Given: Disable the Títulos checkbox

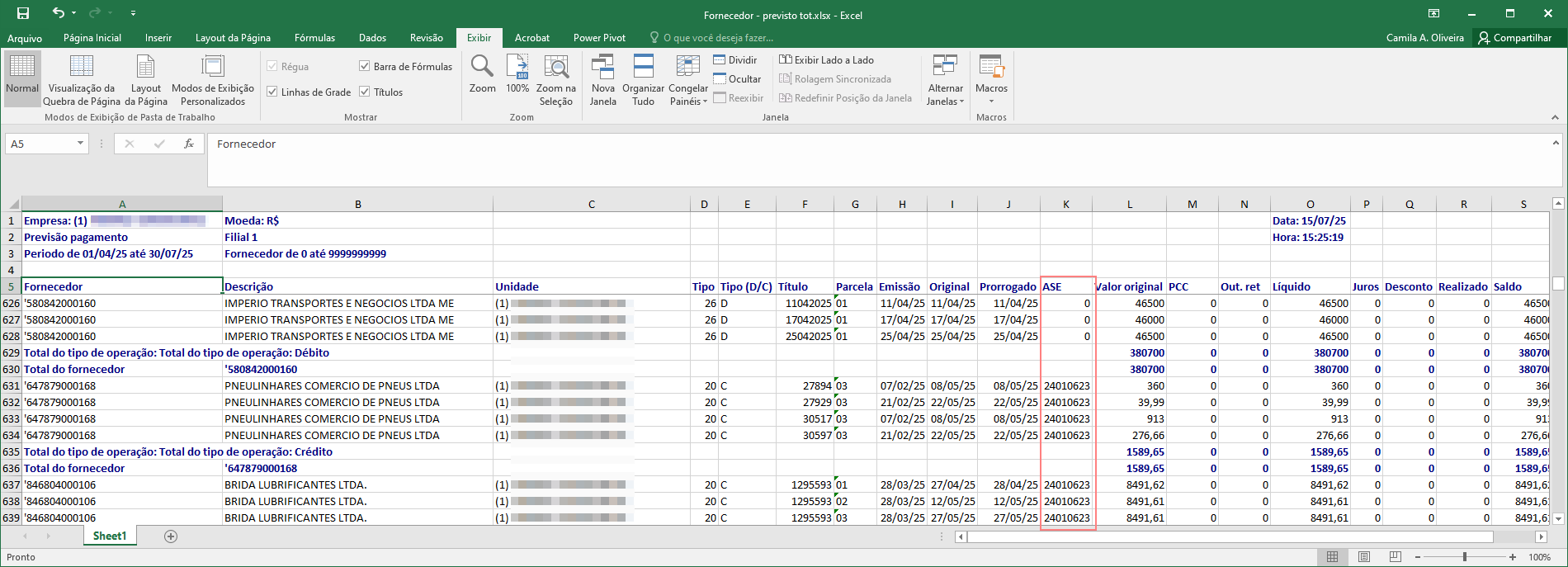Looking at the screenshot, I should pyautogui.click(x=364, y=92).
